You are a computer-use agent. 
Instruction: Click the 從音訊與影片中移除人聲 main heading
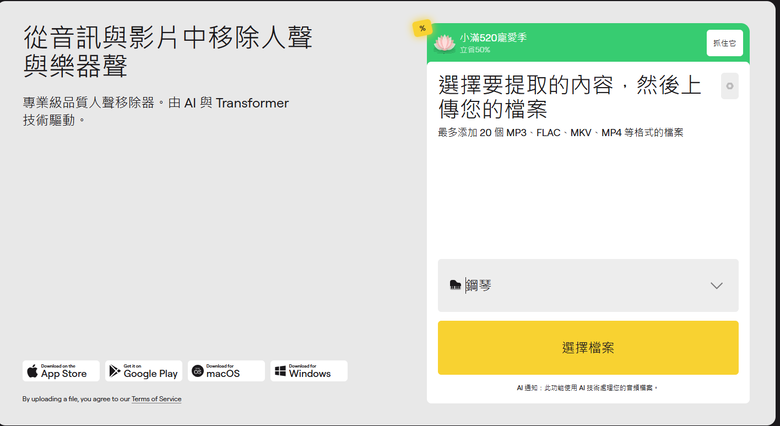pyautogui.click(x=168, y=51)
